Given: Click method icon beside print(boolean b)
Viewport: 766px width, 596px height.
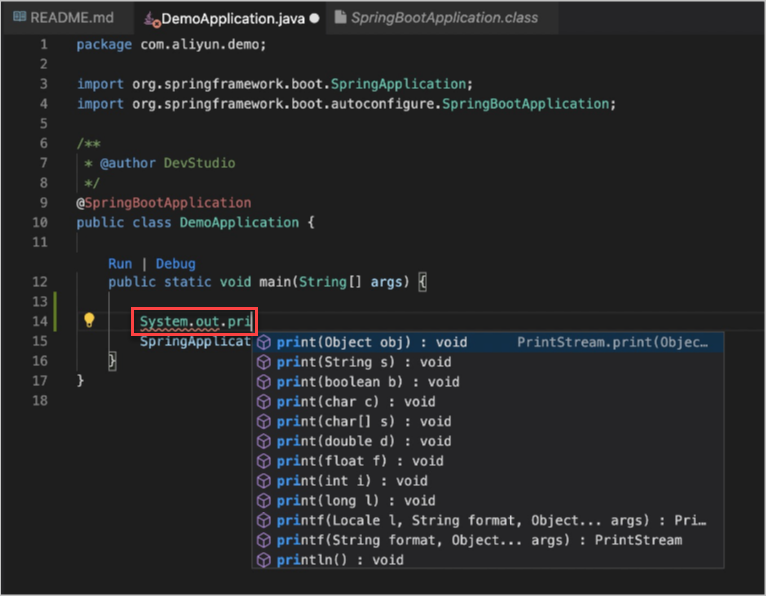Looking at the screenshot, I should click(x=264, y=382).
